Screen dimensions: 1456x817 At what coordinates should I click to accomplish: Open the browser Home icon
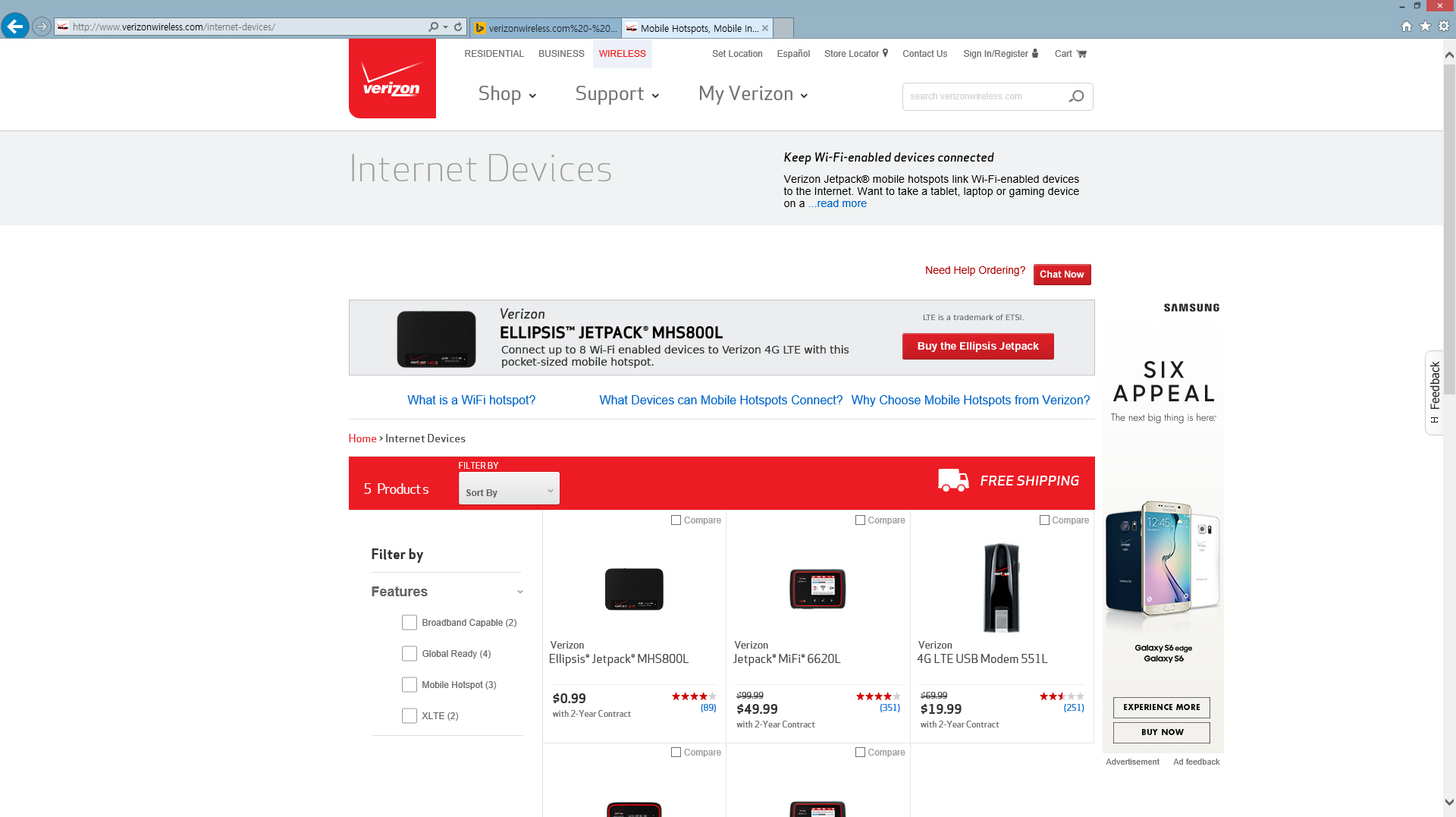[x=1407, y=27]
